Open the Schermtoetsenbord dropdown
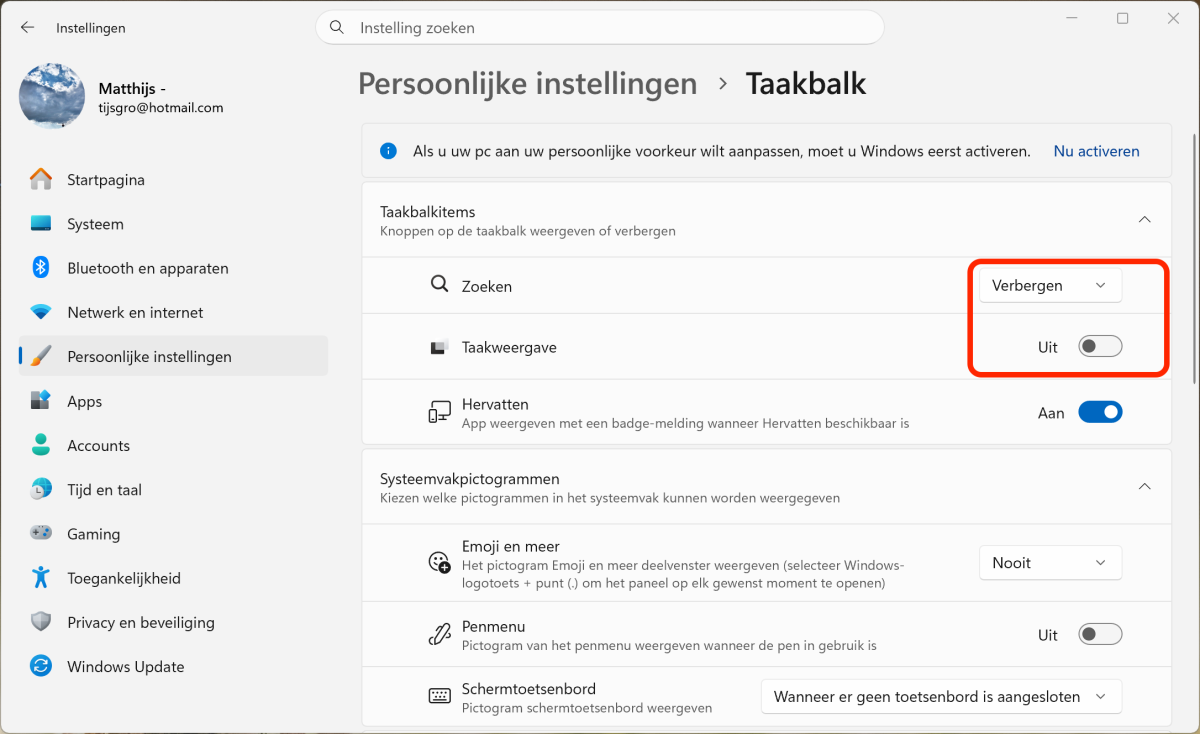Image resolution: width=1200 pixels, height=734 pixels. pos(941,697)
